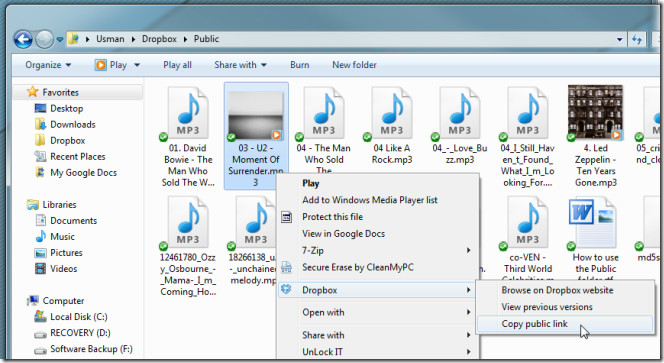Click the refresh button beside address bar
The image size is (664, 363).
coord(636,39)
